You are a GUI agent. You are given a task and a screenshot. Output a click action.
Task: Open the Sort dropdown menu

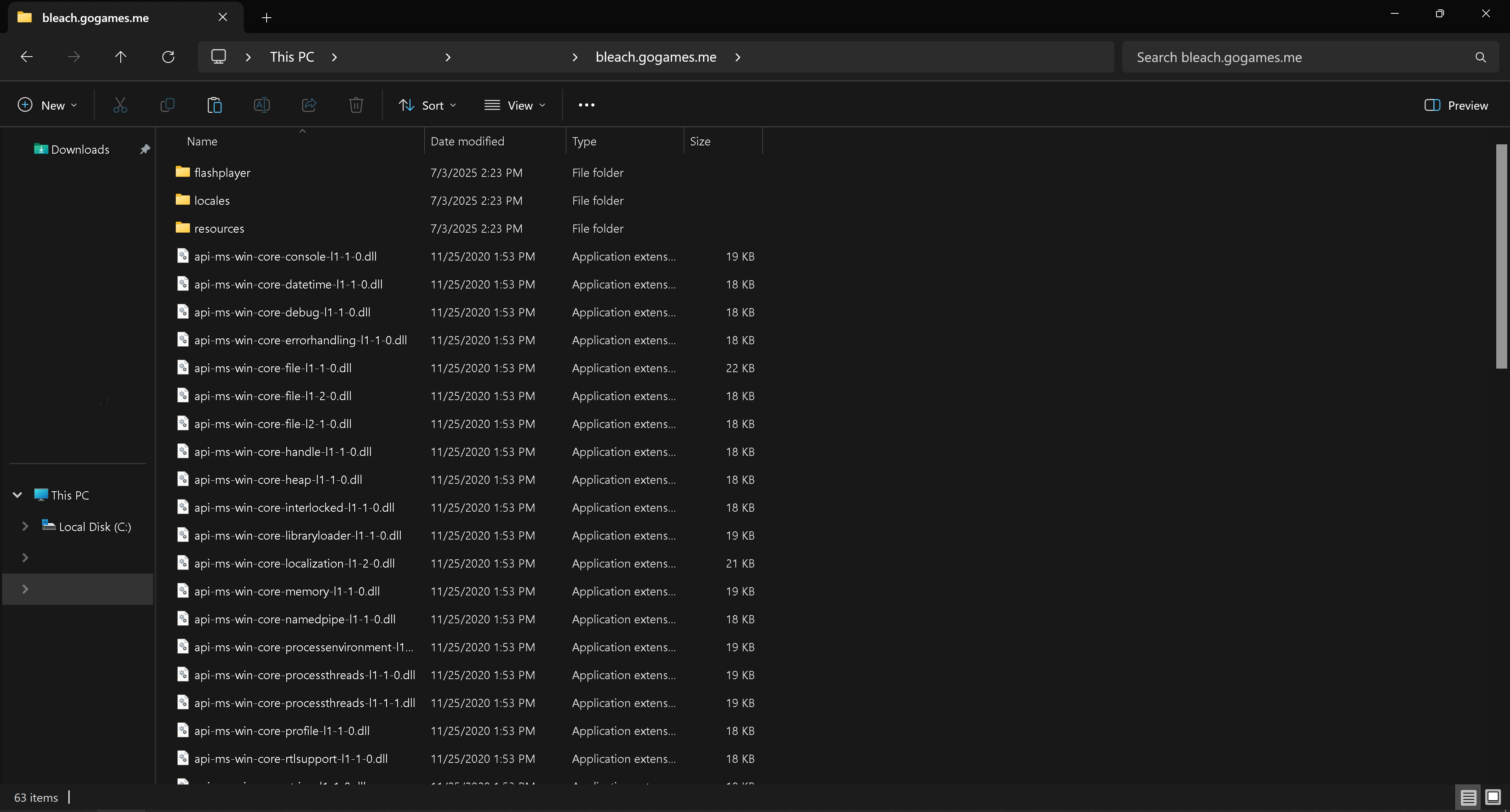(427, 105)
